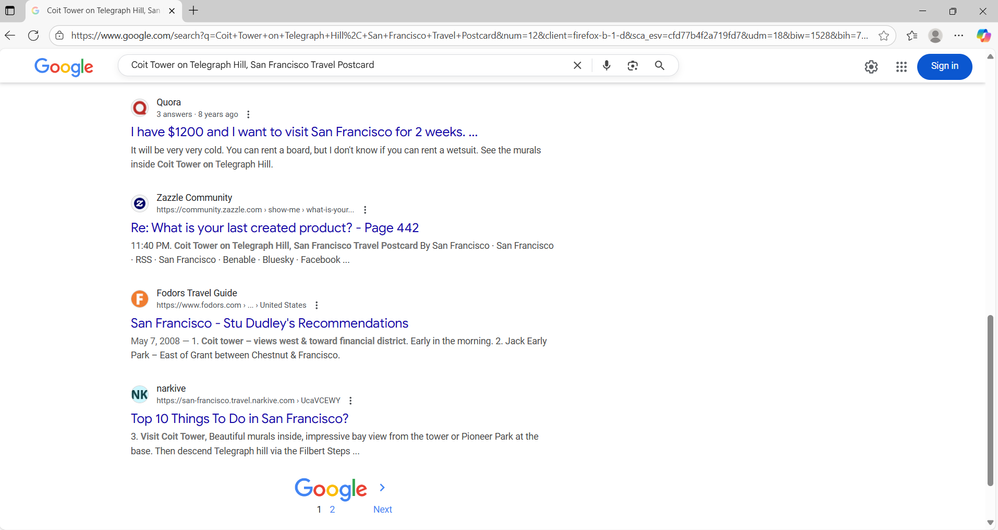
Task: Open a new browser tab
Action: point(193,10)
